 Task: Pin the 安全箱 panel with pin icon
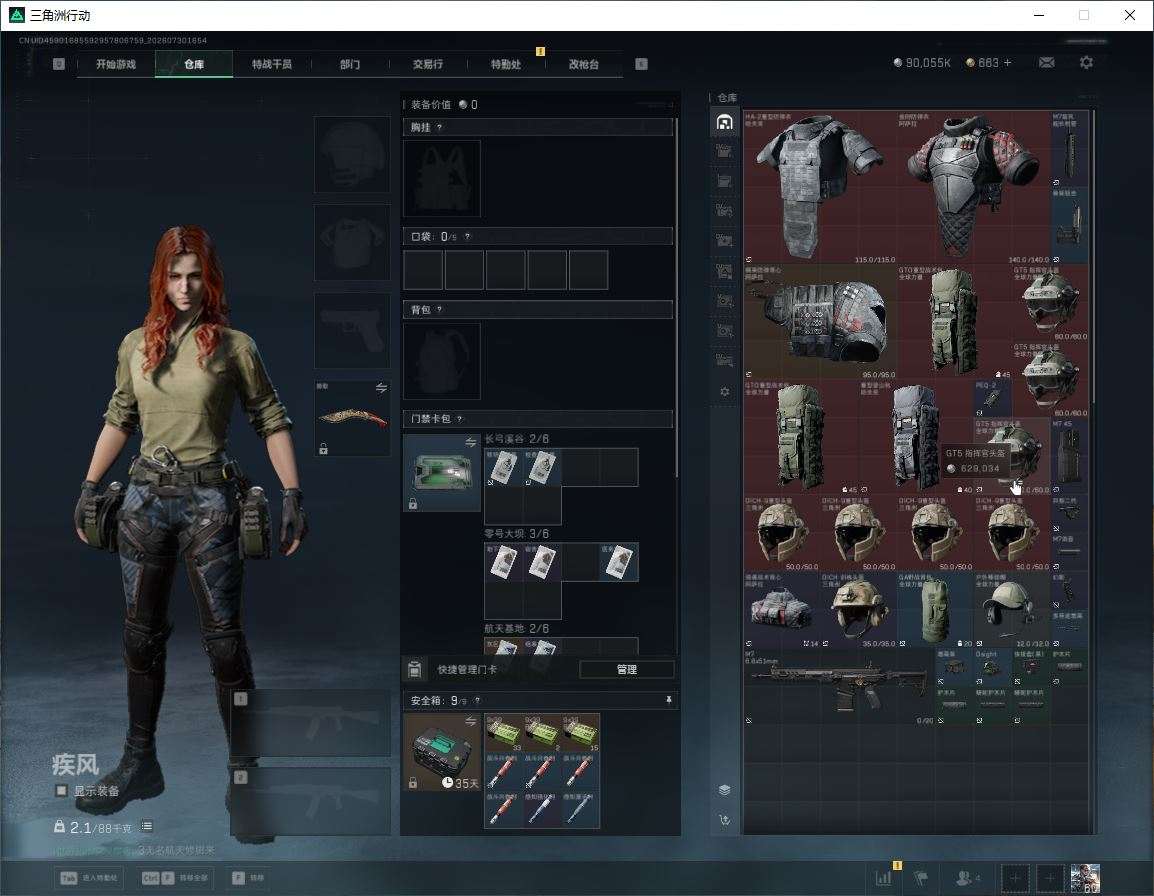click(x=668, y=700)
